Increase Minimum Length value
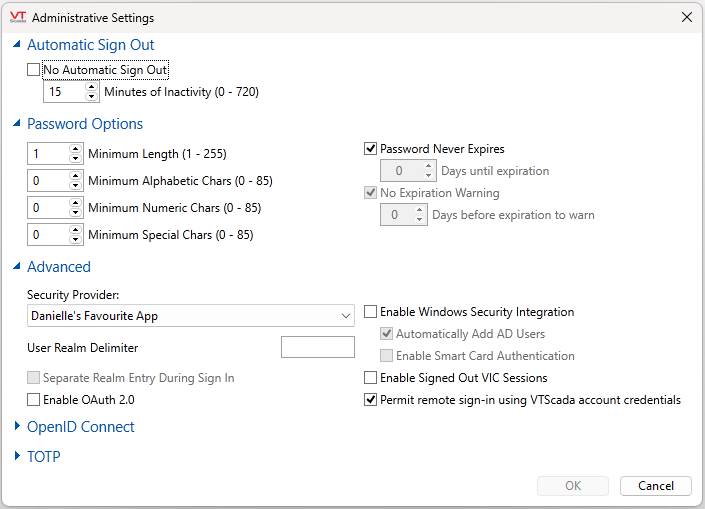705x509 pixels. point(76,149)
